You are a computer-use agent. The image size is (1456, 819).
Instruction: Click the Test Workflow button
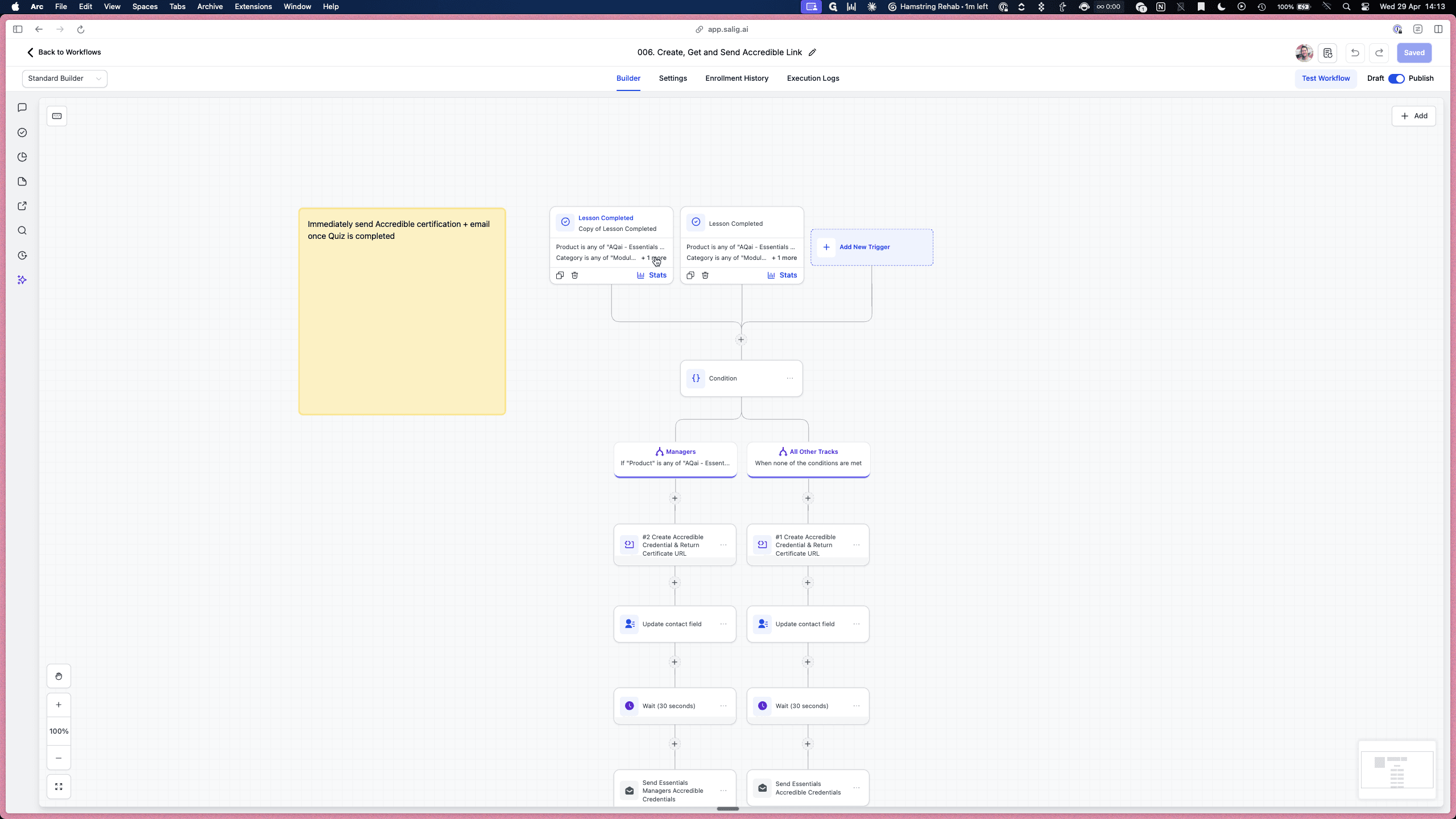pyautogui.click(x=1326, y=78)
